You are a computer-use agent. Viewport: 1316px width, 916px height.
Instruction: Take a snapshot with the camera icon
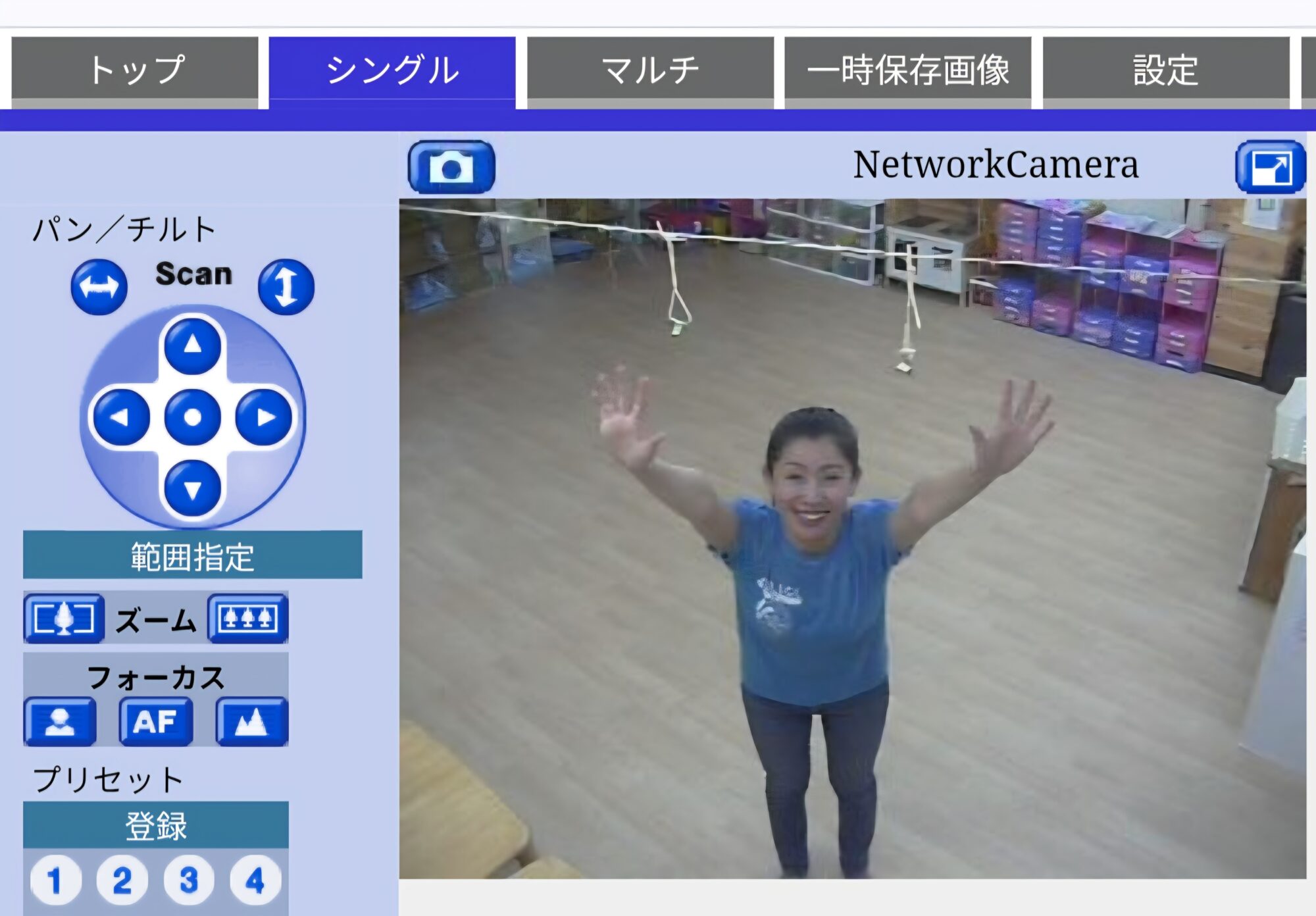451,166
